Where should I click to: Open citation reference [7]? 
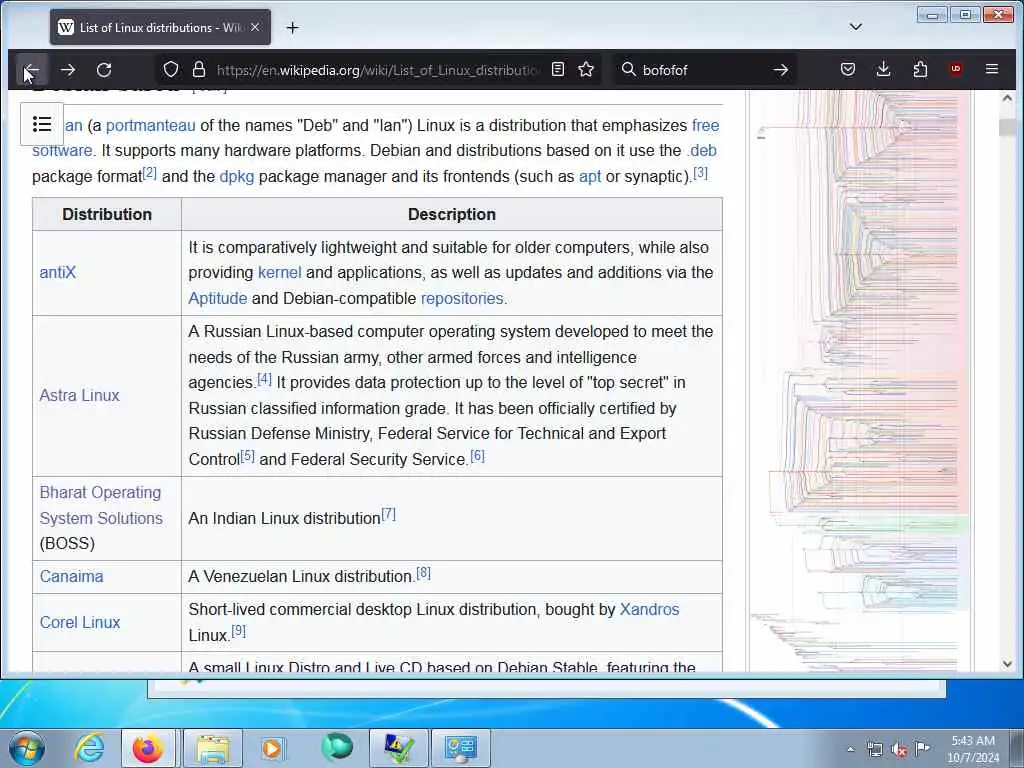click(x=388, y=514)
